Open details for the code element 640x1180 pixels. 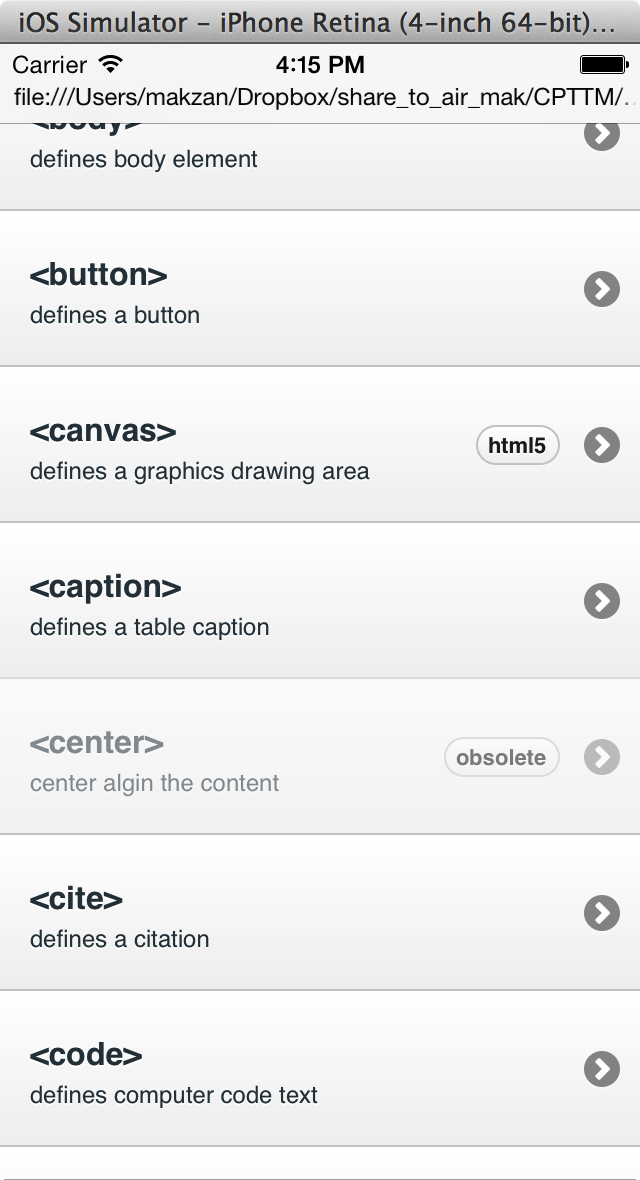601,1069
